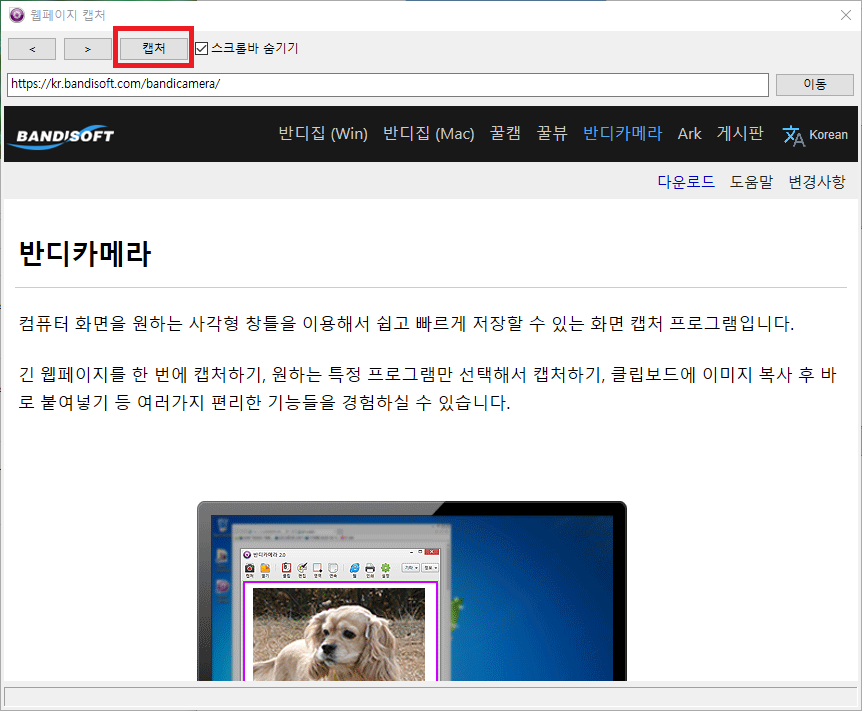Click the 웹페이지 캡처 window app icon
The height and width of the screenshot is (711, 862).
click(17, 15)
